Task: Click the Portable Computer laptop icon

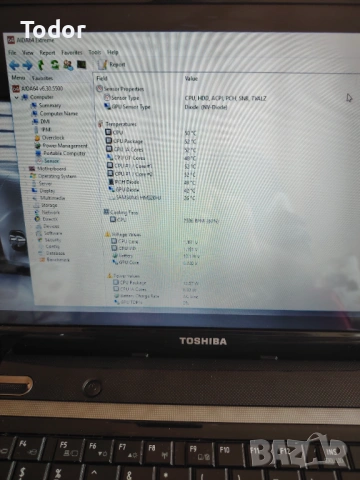Action: 38,153
